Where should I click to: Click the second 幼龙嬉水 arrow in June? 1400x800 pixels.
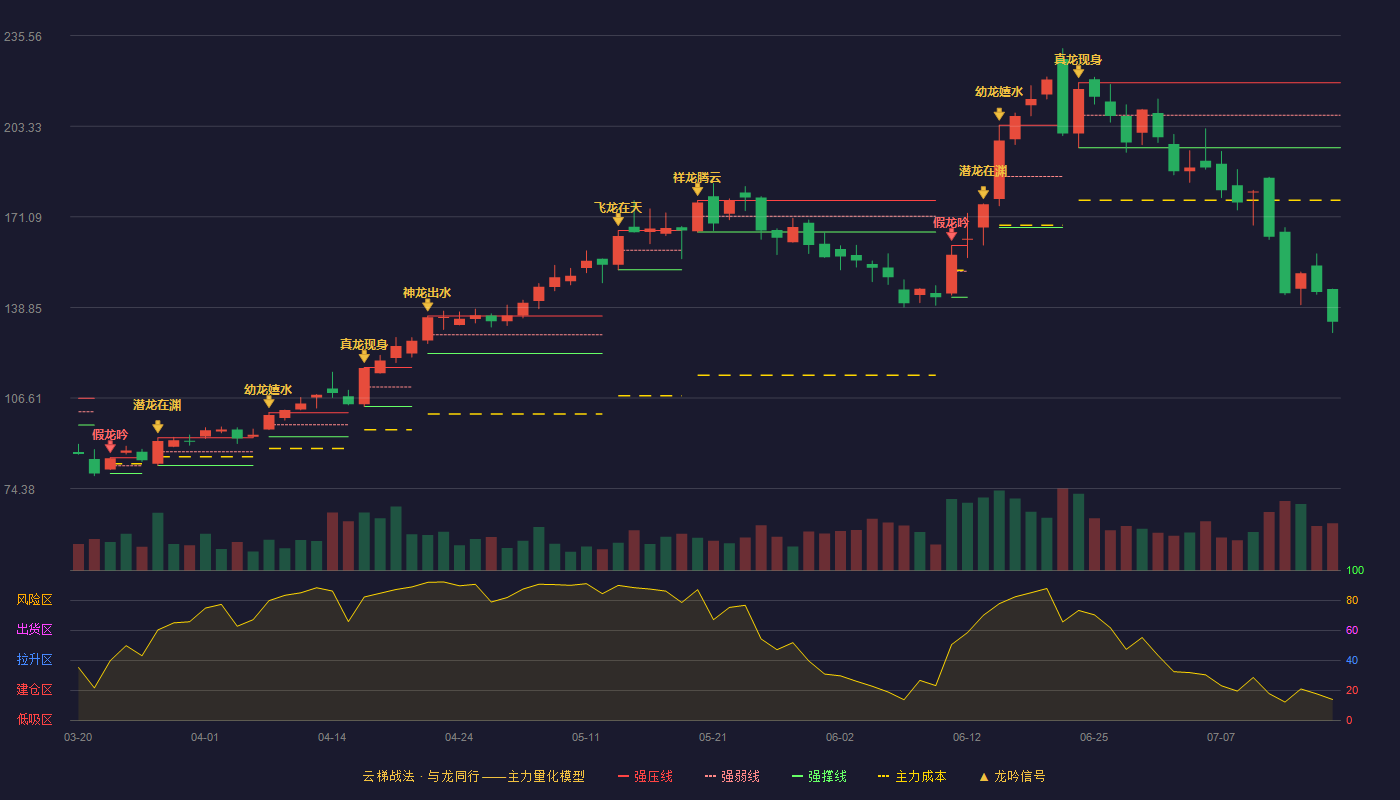[x=999, y=114]
